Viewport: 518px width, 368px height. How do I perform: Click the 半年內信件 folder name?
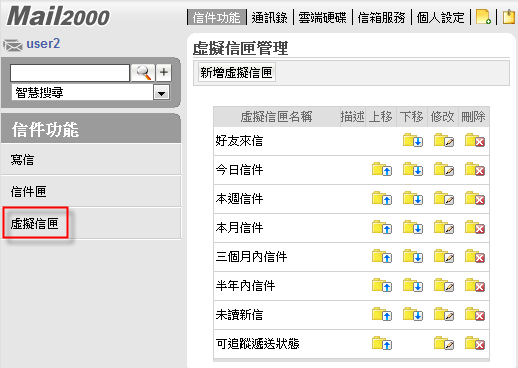tap(245, 286)
